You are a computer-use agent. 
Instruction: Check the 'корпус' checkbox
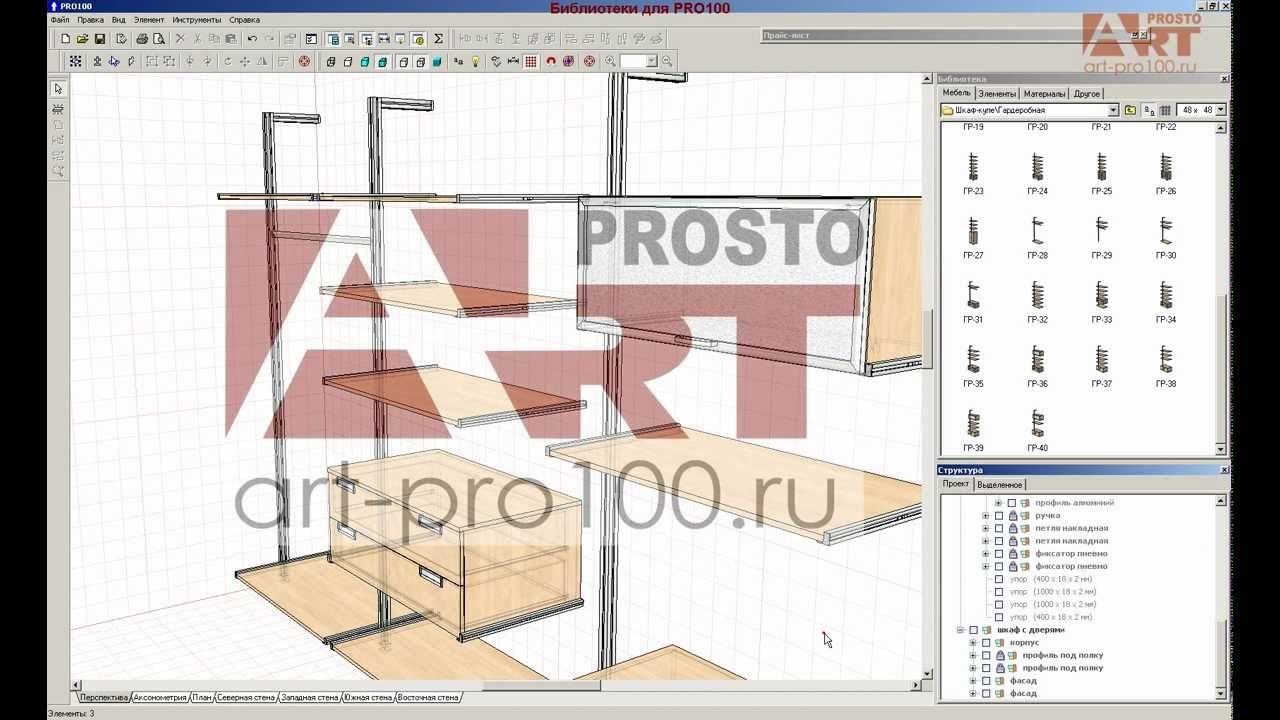(x=986, y=643)
